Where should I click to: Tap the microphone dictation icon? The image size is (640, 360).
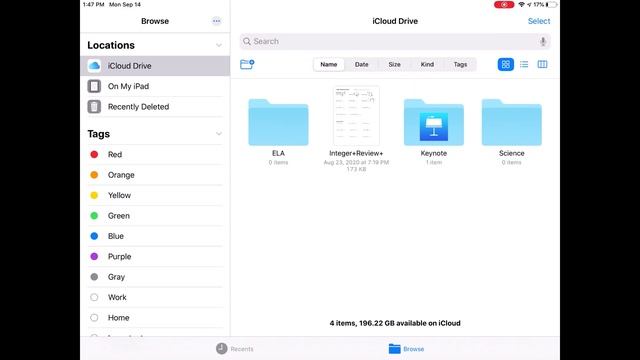click(x=543, y=41)
